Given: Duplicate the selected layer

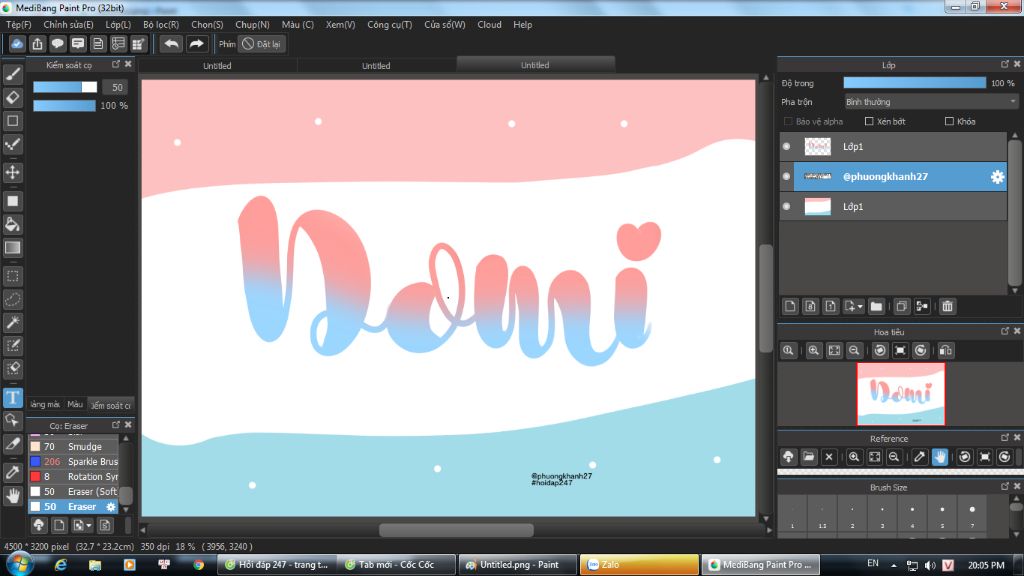Looking at the screenshot, I should [901, 306].
